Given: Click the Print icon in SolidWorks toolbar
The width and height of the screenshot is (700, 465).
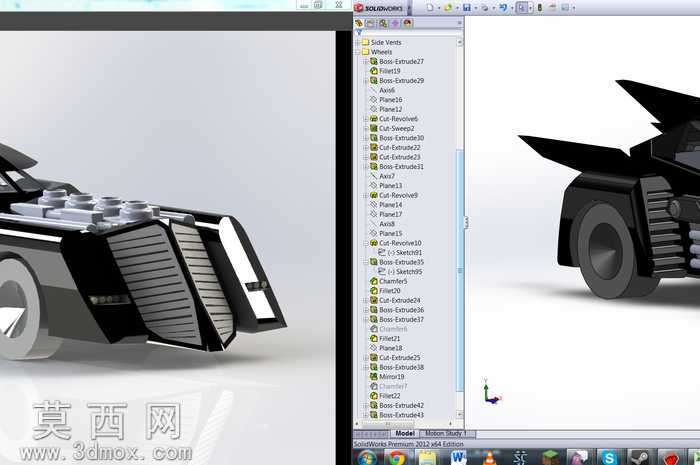Looking at the screenshot, I should 484,8.
